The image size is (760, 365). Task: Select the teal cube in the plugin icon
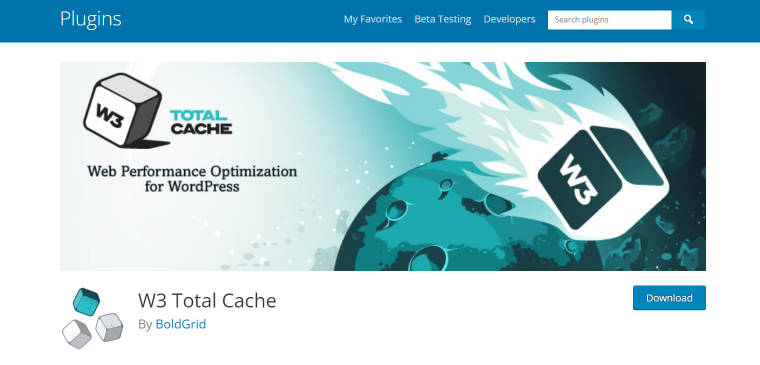click(86, 301)
